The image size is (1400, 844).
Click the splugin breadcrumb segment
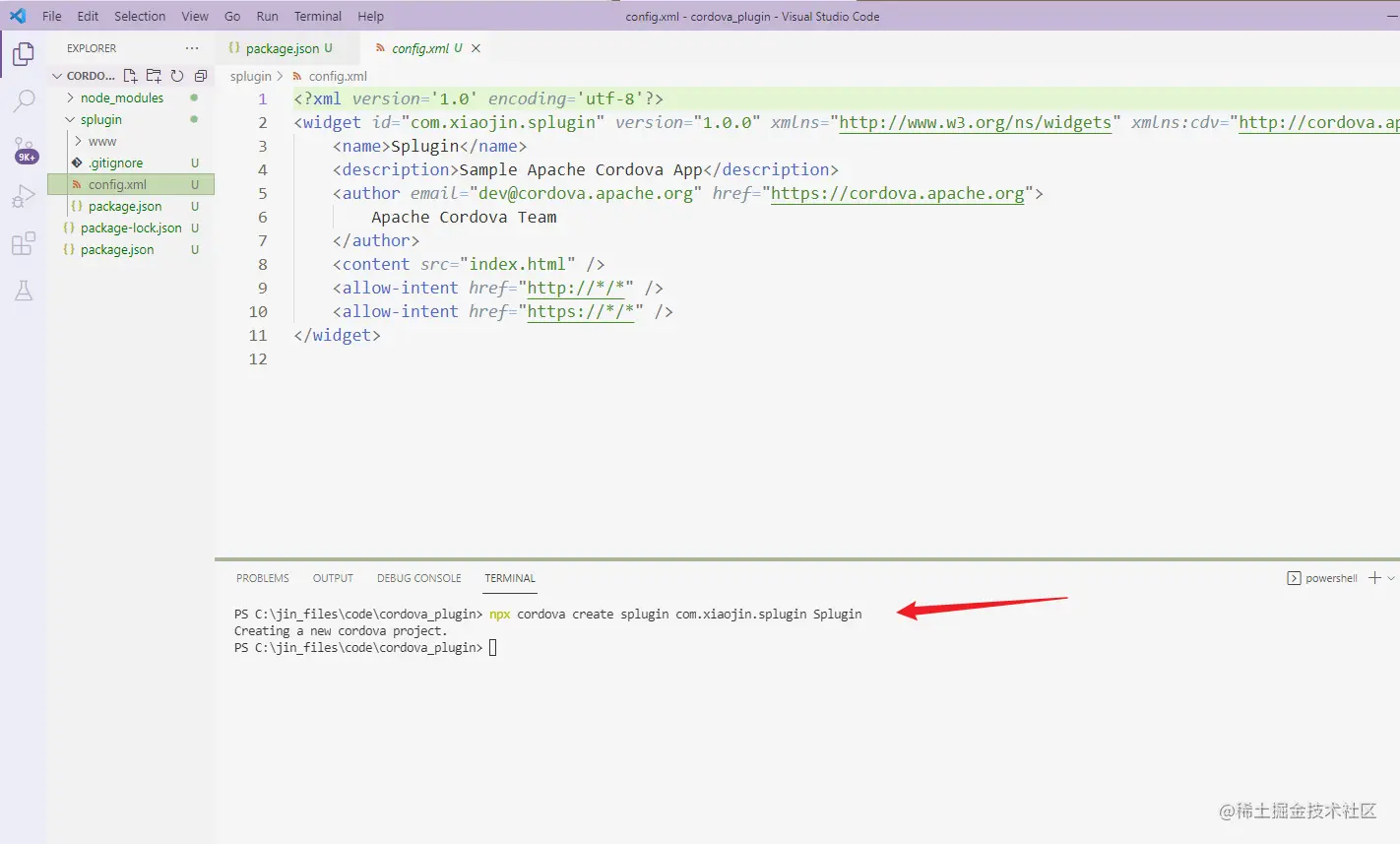pyautogui.click(x=251, y=76)
